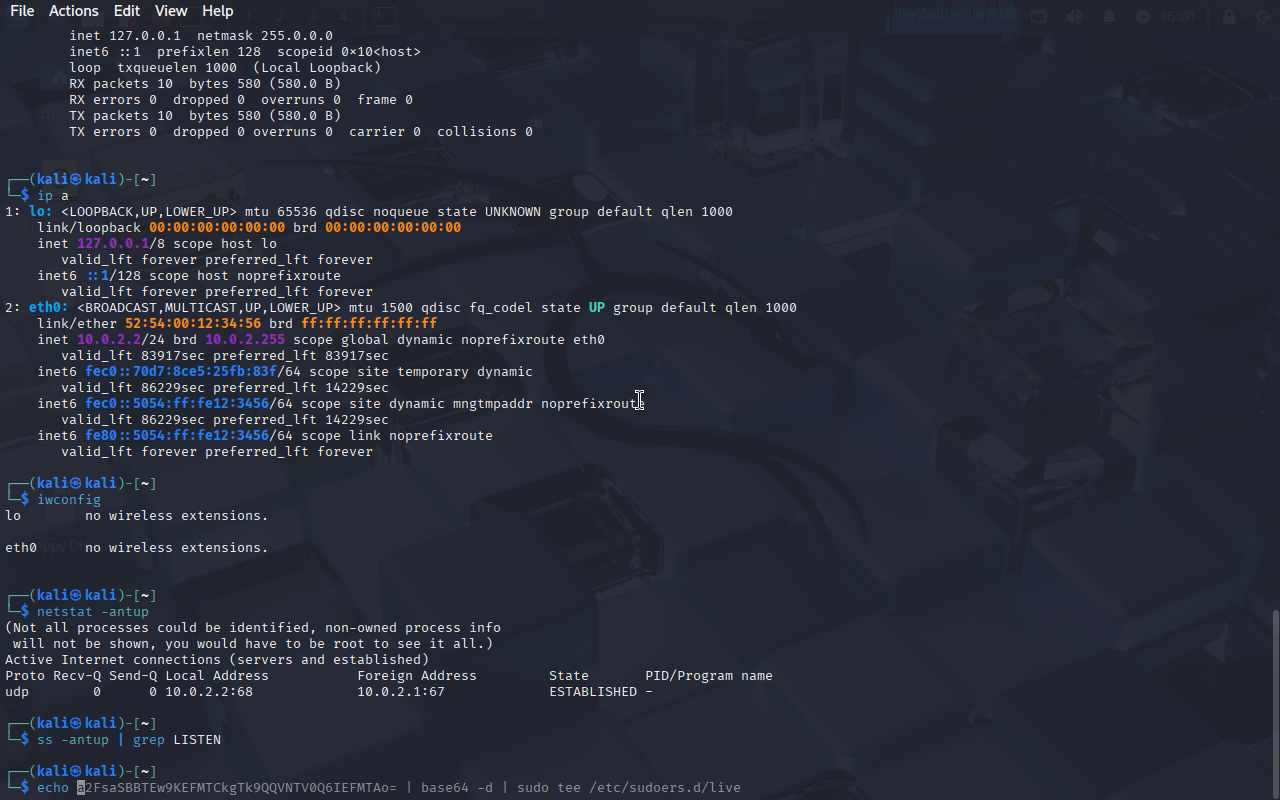
Task: Click the faint volume speaker icon in panel
Action: [1074, 17]
